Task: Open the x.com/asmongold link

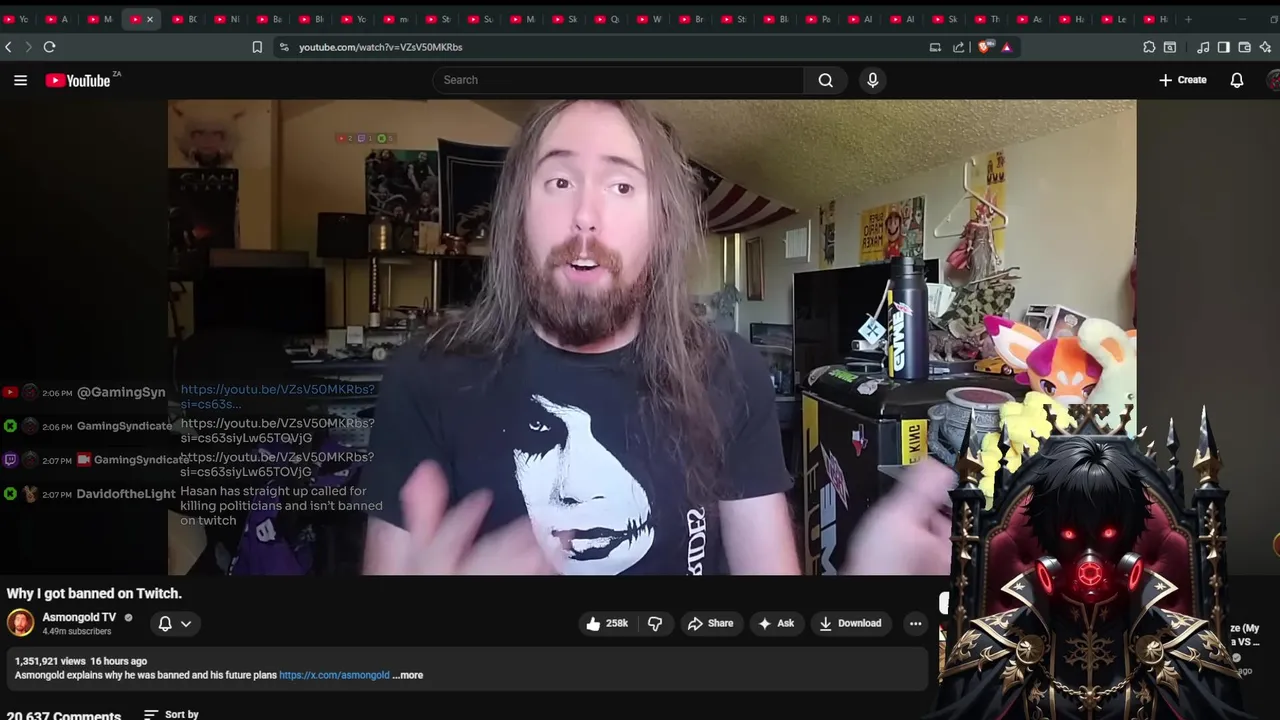Action: click(334, 675)
